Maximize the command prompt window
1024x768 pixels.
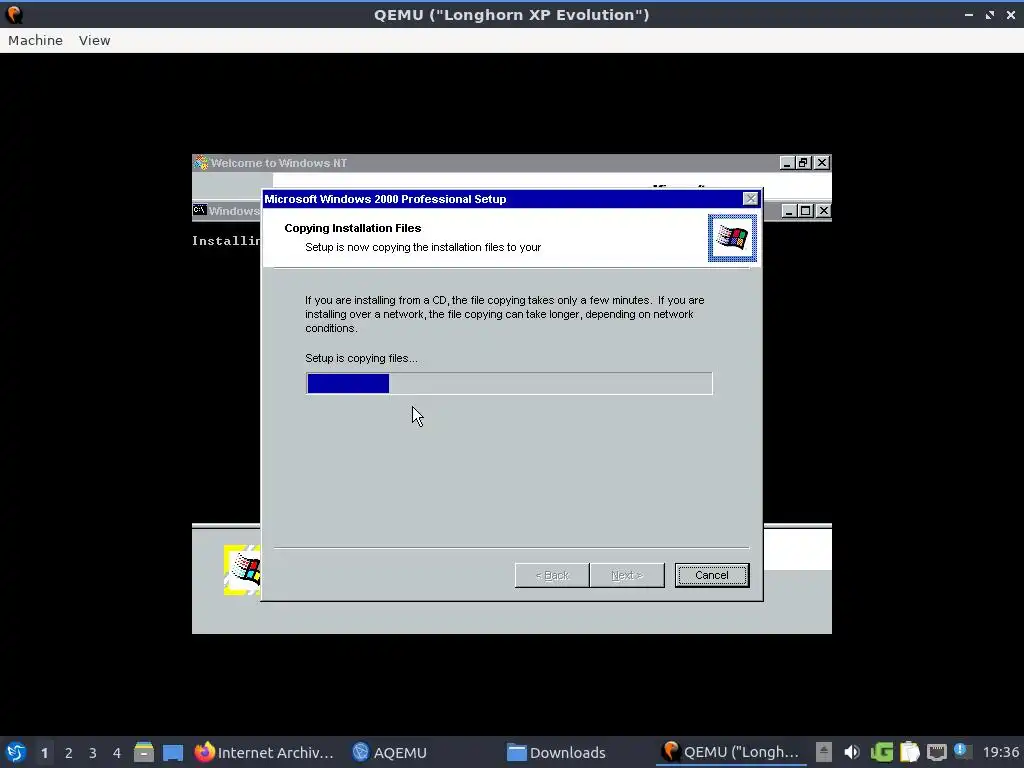[806, 211]
